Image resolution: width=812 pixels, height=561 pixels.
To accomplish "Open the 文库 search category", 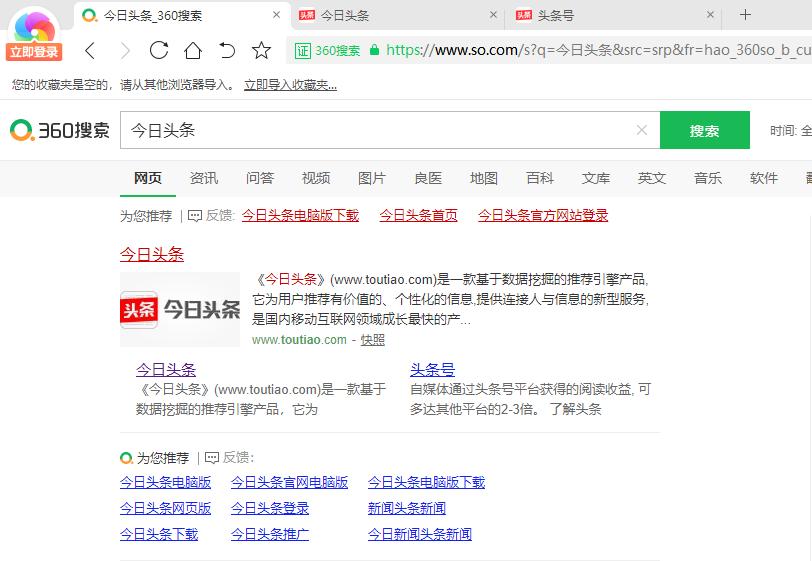I will 596,178.
